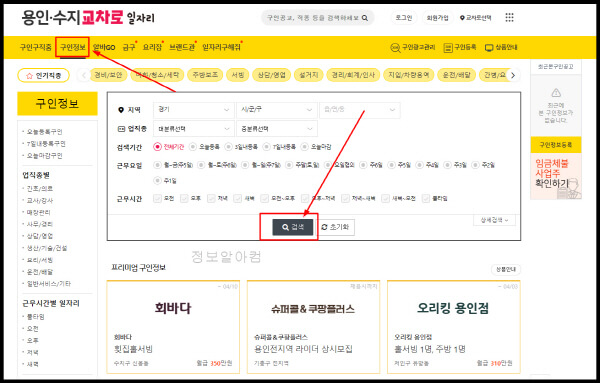Check the 풀타임 working time checkbox
This screenshot has height=383, width=600.
[x=426, y=198]
